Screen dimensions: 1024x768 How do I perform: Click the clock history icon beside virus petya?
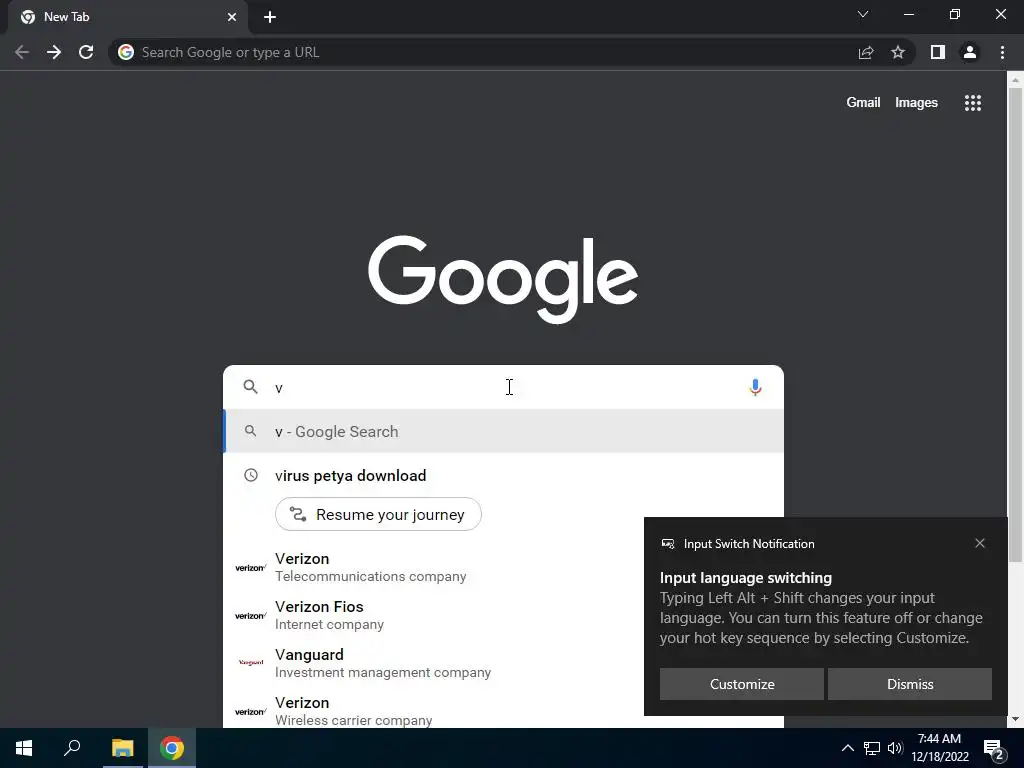click(251, 475)
